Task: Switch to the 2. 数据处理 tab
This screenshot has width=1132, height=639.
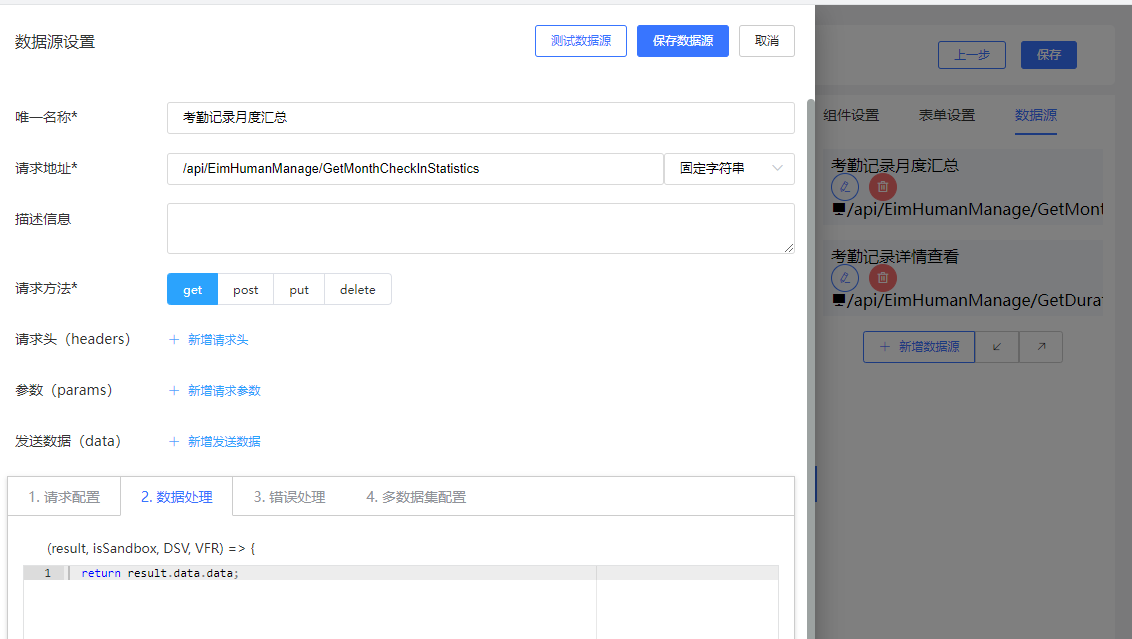Action: (177, 497)
